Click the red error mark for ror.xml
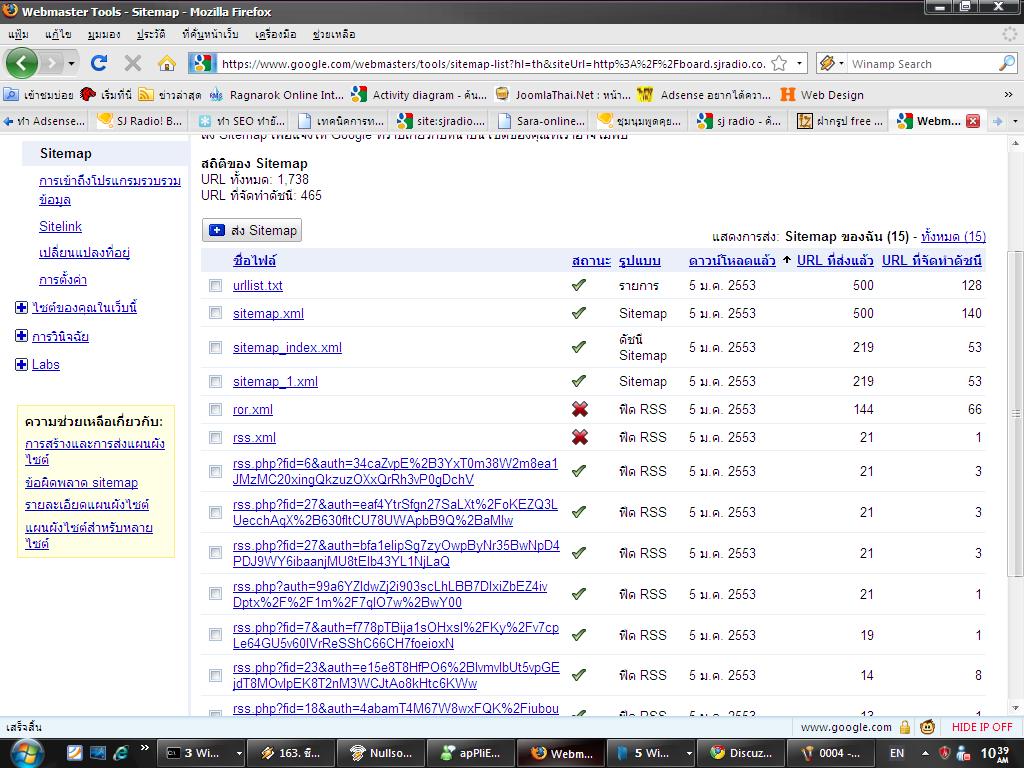The image size is (1024, 768). pyautogui.click(x=579, y=409)
